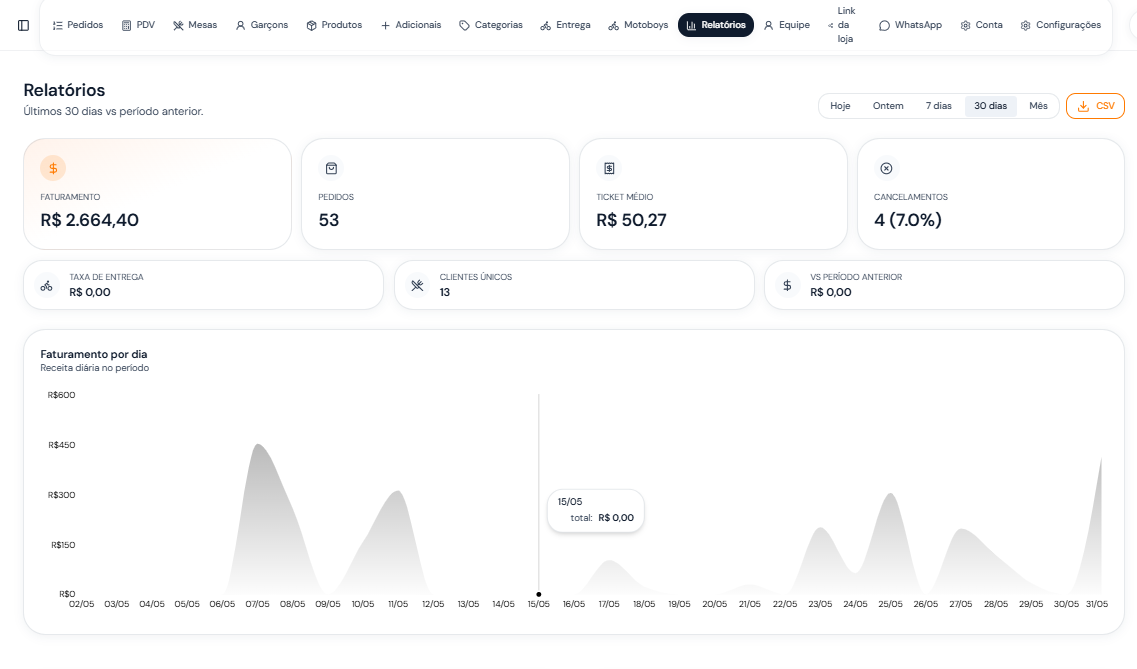Open Link da loja
The height and width of the screenshot is (669, 1137).
[842, 25]
